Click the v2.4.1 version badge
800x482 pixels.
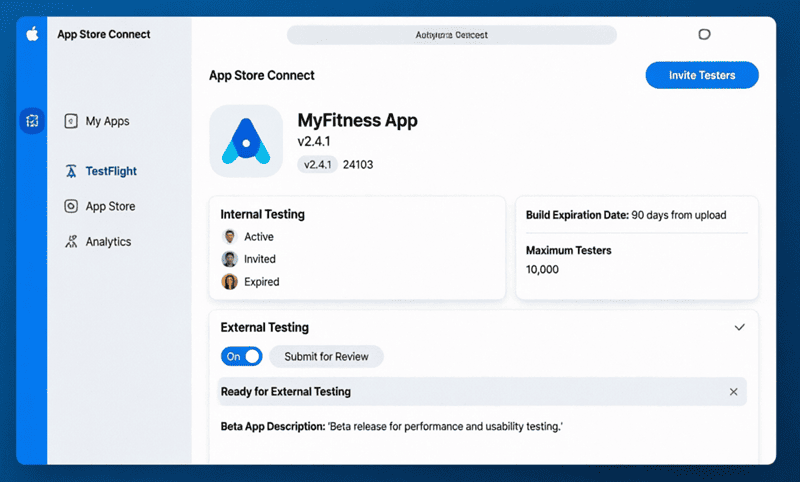pyautogui.click(x=317, y=164)
